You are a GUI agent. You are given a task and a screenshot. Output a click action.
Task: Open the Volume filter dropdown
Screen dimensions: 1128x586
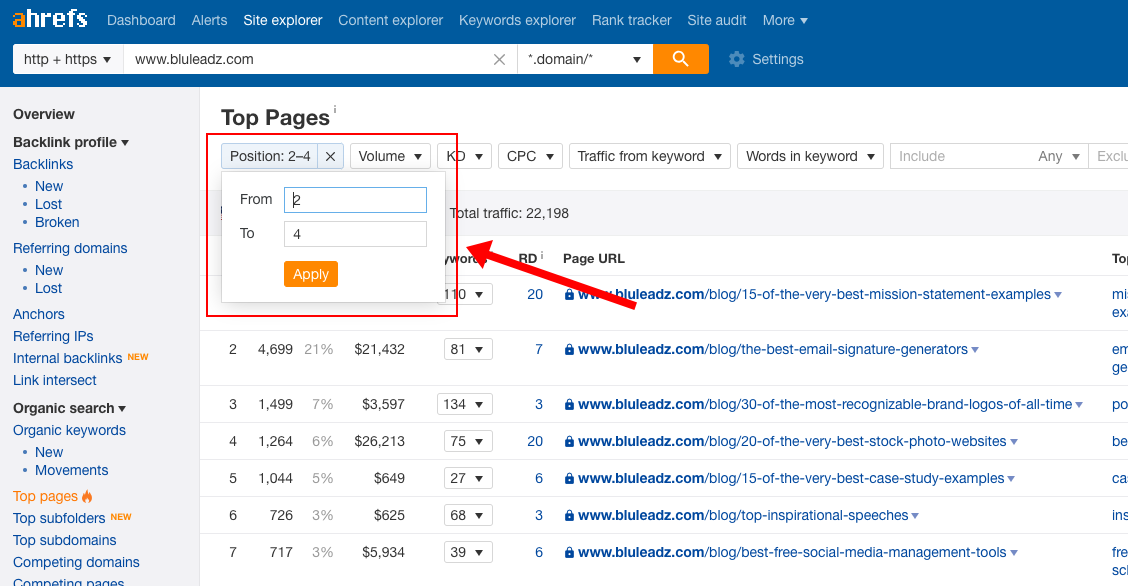390,156
